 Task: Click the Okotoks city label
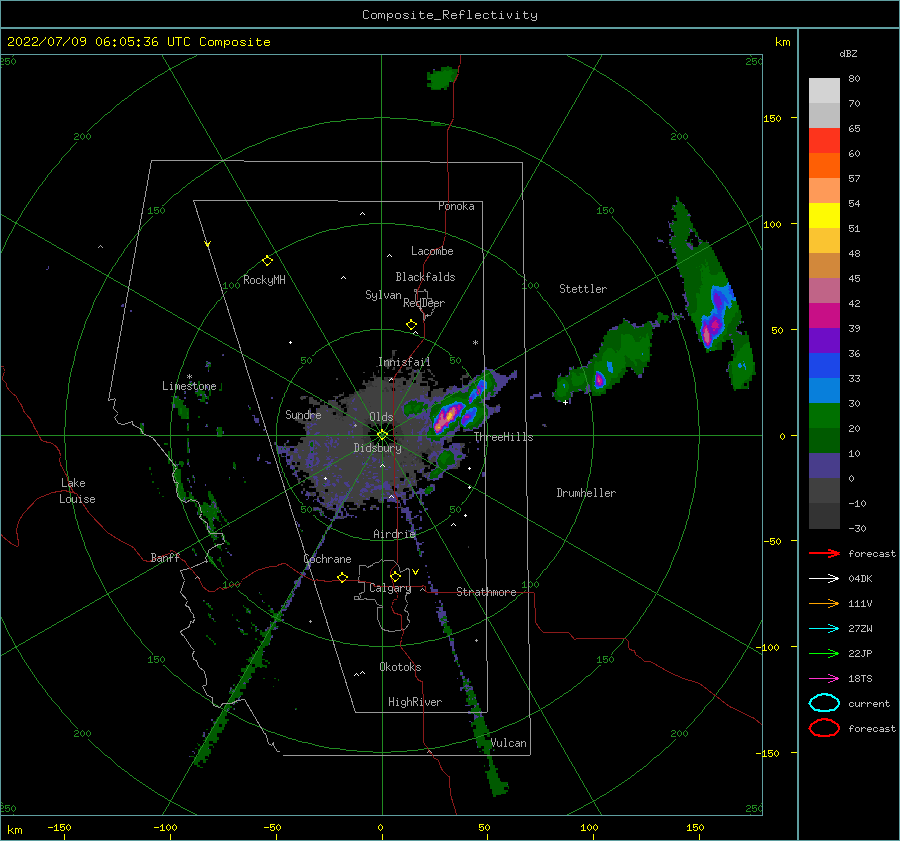[x=400, y=667]
